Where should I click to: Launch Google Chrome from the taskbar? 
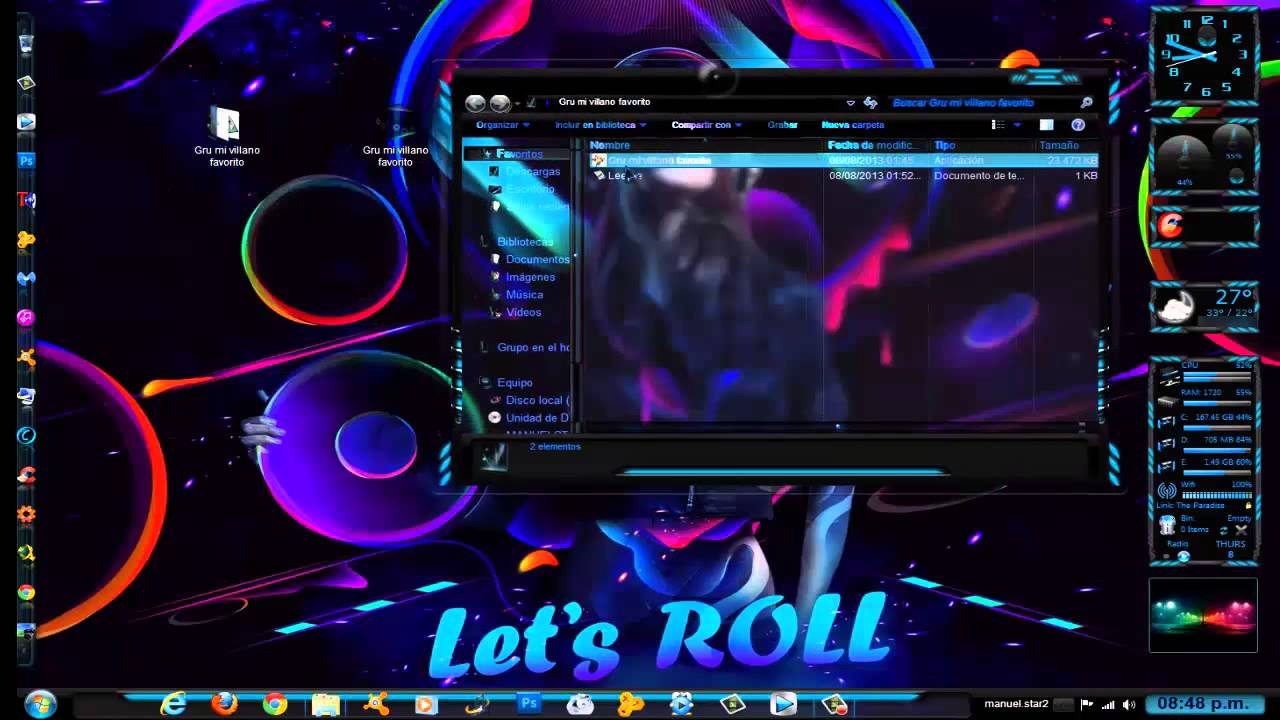(x=275, y=704)
